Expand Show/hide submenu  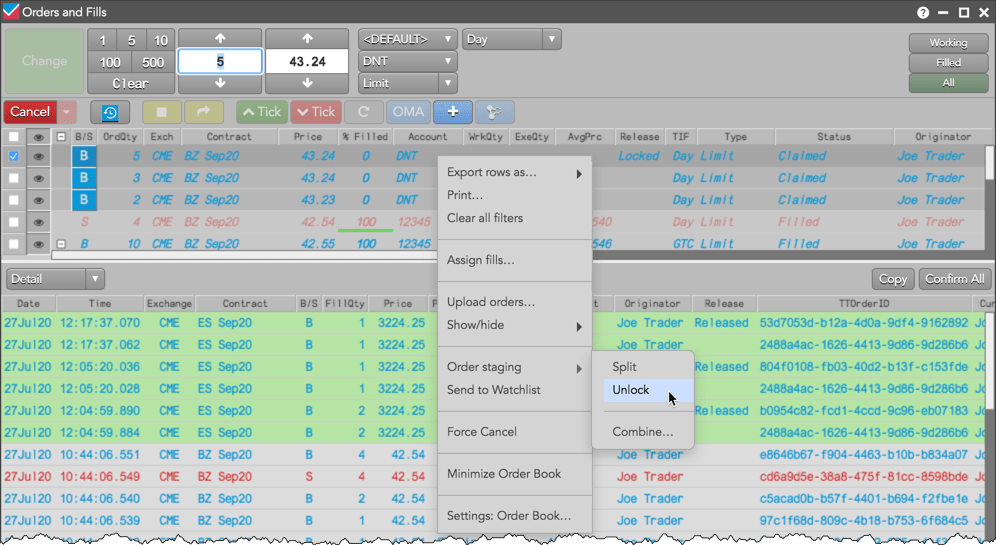tap(515, 325)
